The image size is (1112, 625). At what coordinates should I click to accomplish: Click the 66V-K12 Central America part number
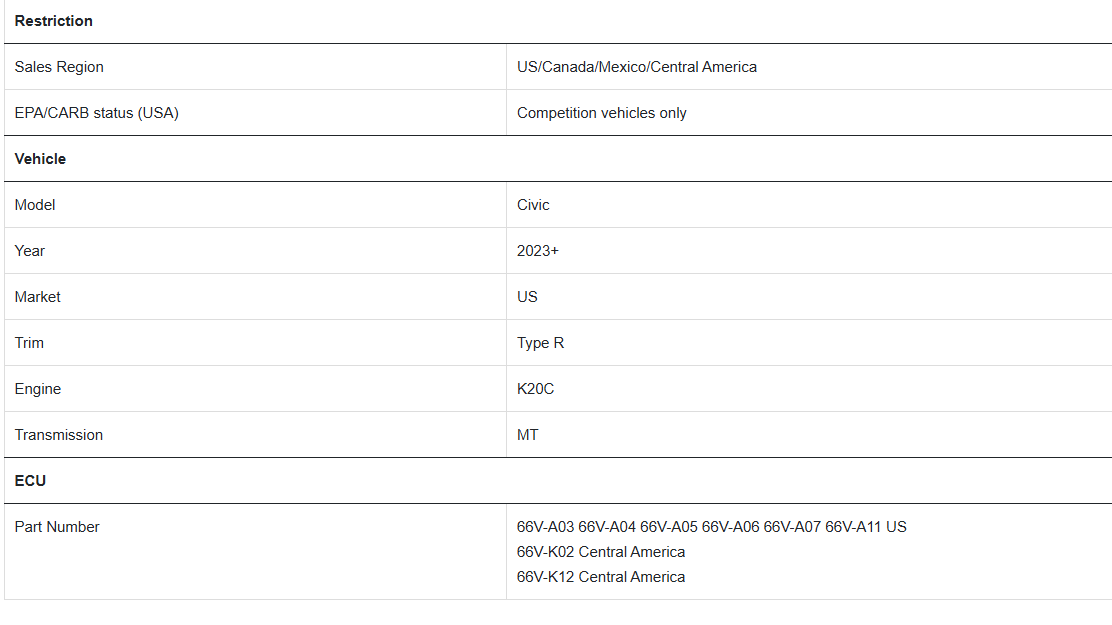[x=601, y=577]
